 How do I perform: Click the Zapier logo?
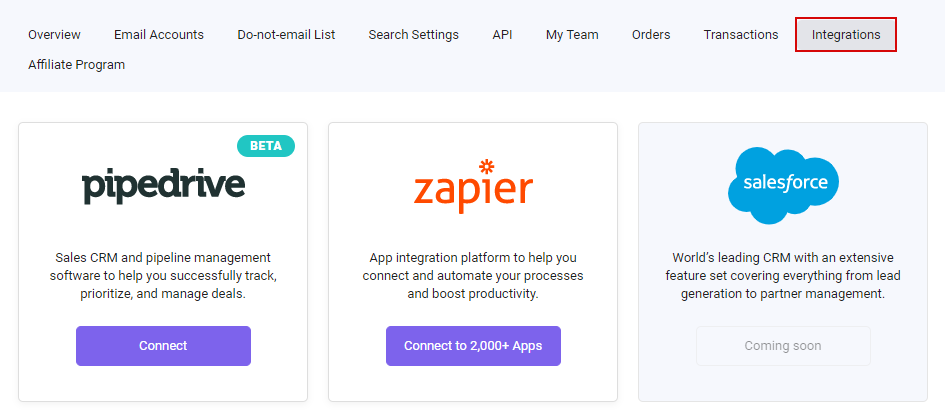pos(473,186)
